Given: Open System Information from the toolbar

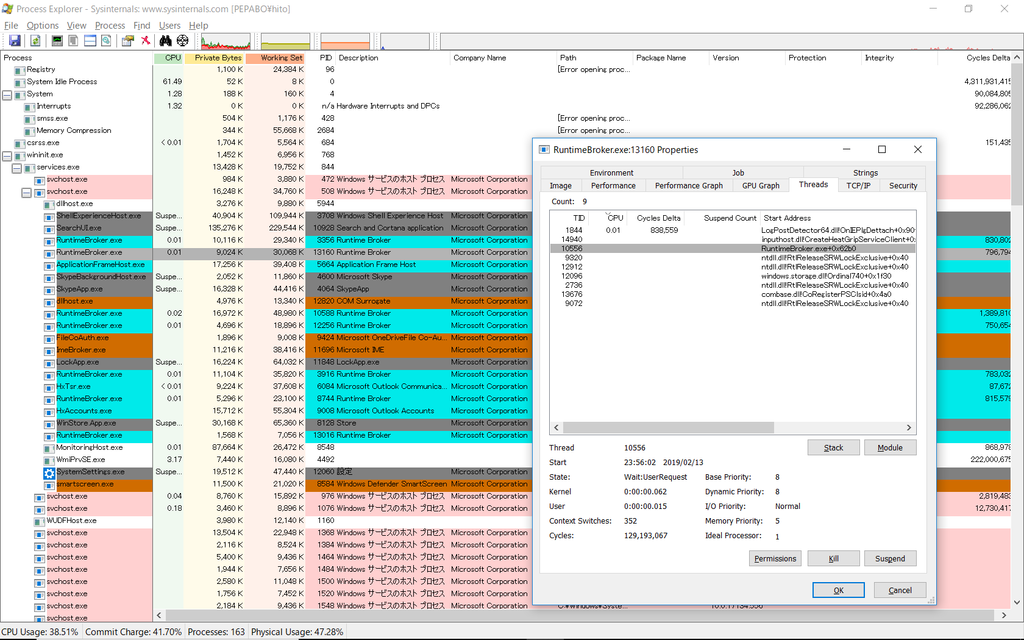Looking at the screenshot, I should (57, 40).
